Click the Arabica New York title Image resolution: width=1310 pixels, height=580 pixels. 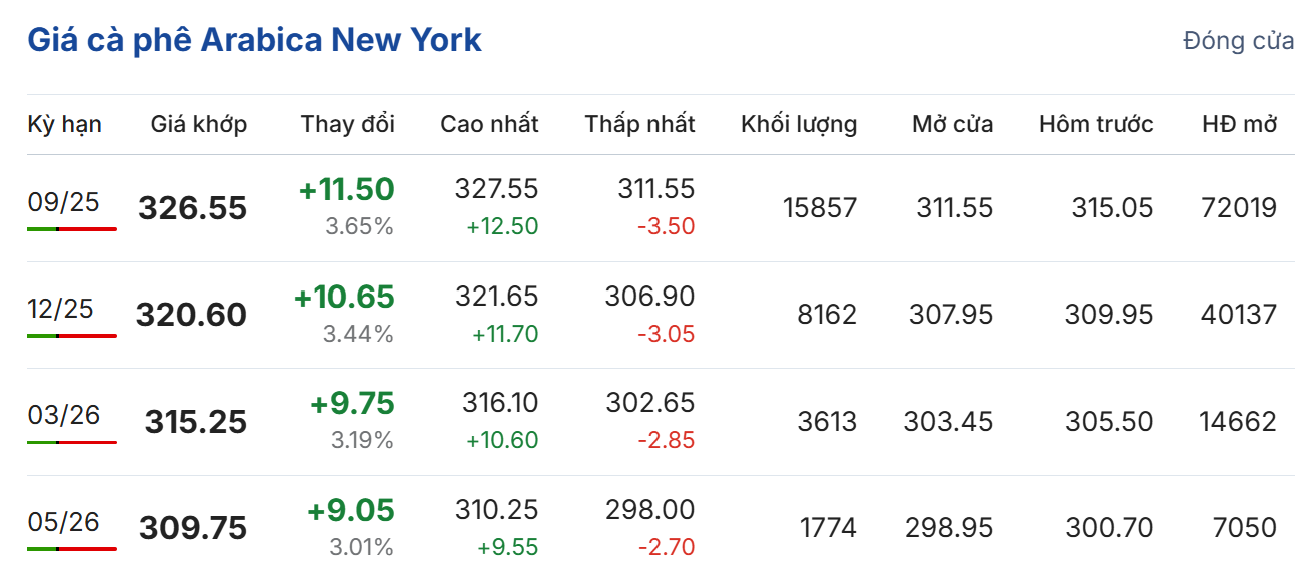tap(254, 40)
